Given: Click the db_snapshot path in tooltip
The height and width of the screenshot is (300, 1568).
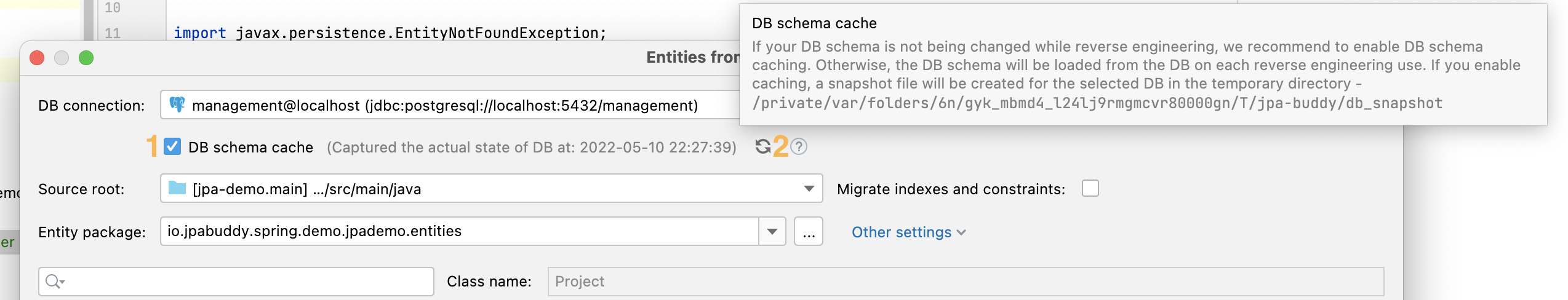Looking at the screenshot, I should [1097, 103].
